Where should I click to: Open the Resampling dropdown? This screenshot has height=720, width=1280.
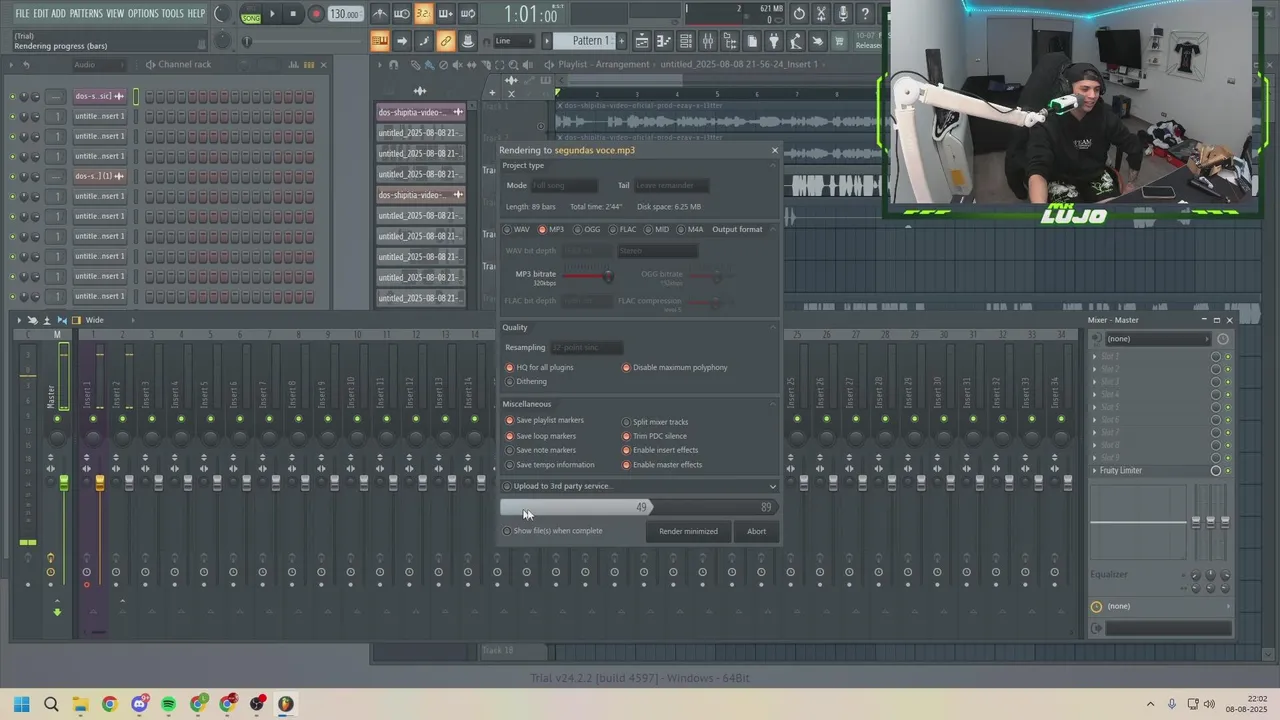[586, 348]
